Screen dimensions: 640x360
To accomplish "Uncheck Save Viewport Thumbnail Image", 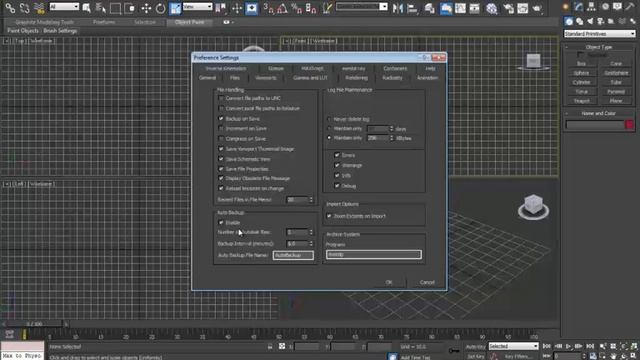I will [x=221, y=149].
